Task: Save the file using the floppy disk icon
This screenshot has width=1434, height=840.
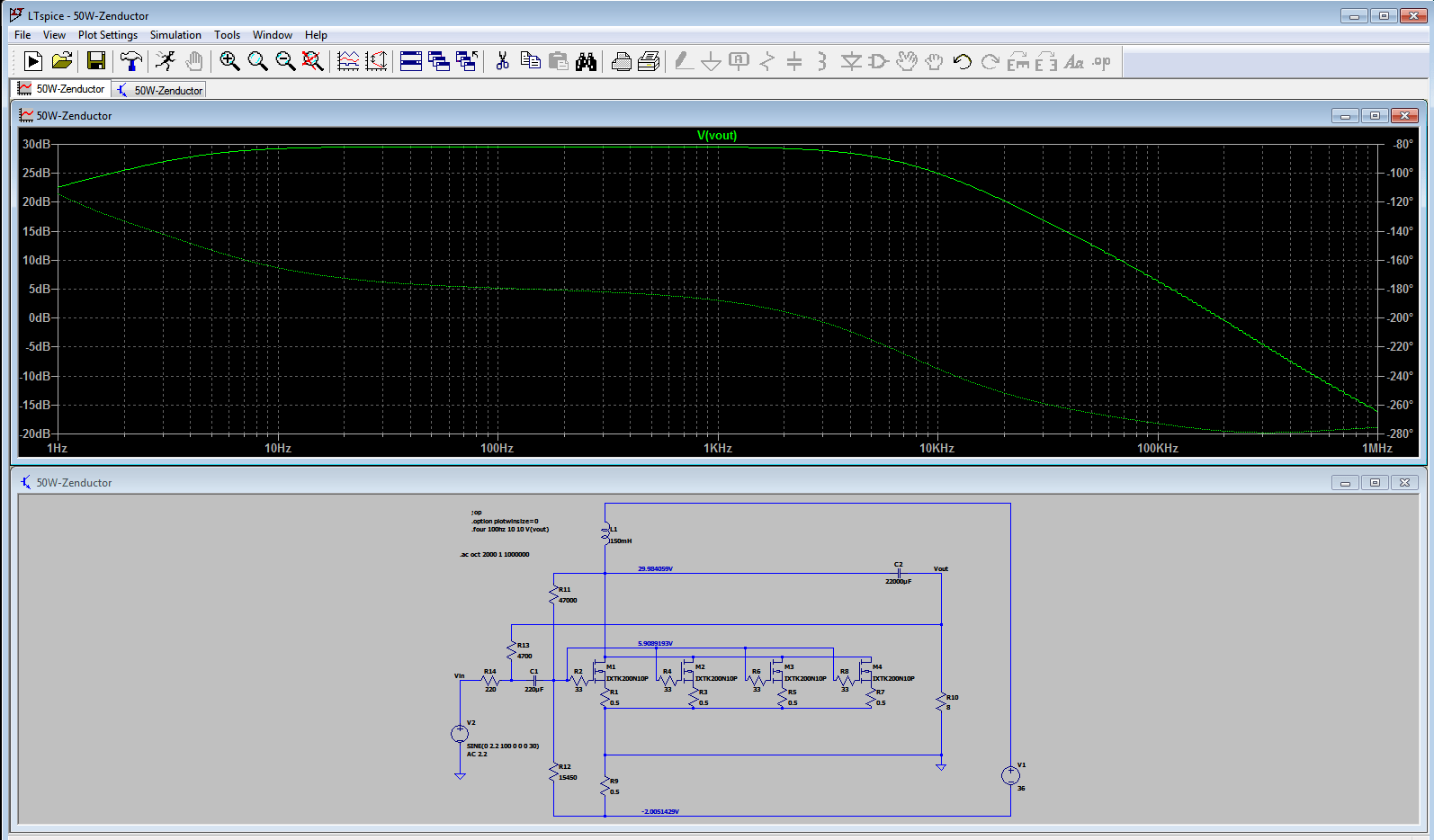Action: click(x=96, y=61)
